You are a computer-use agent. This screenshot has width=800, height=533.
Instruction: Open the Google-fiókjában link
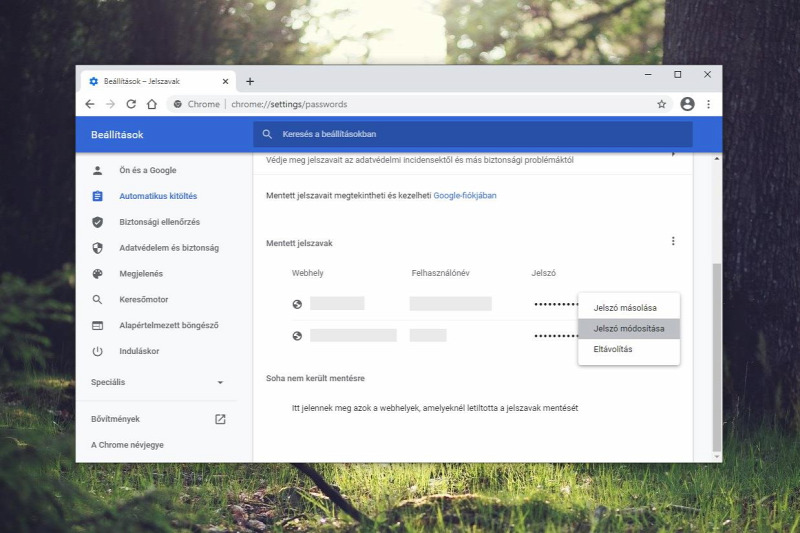point(465,195)
